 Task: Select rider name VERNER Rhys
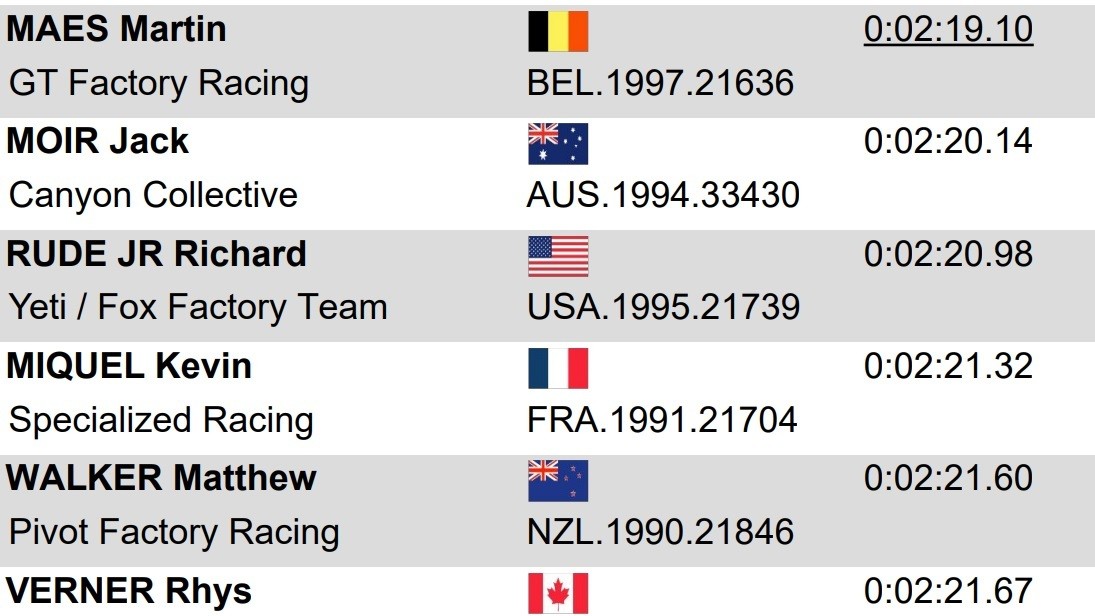(x=129, y=591)
